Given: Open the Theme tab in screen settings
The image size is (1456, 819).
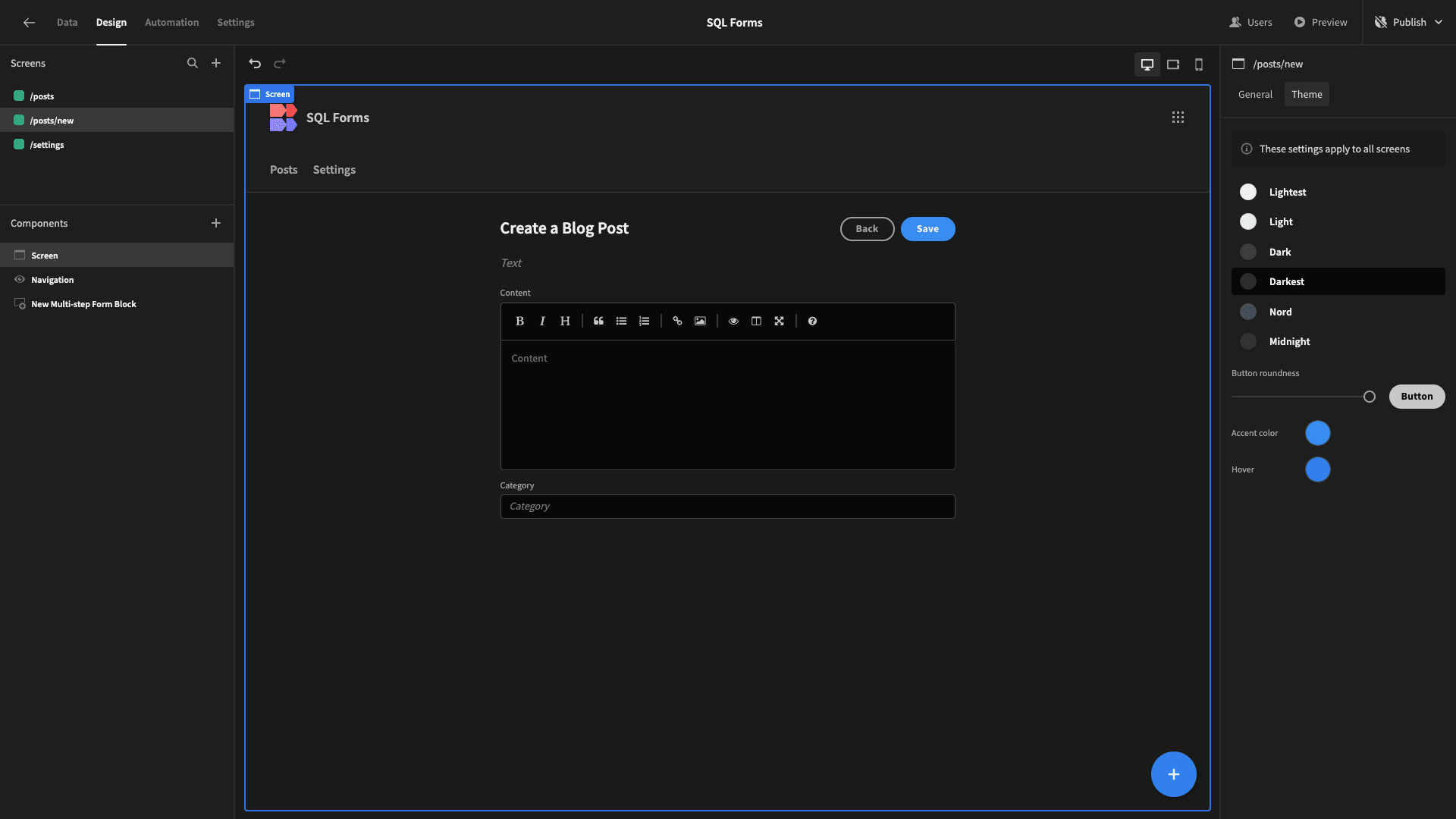Looking at the screenshot, I should (x=1307, y=94).
